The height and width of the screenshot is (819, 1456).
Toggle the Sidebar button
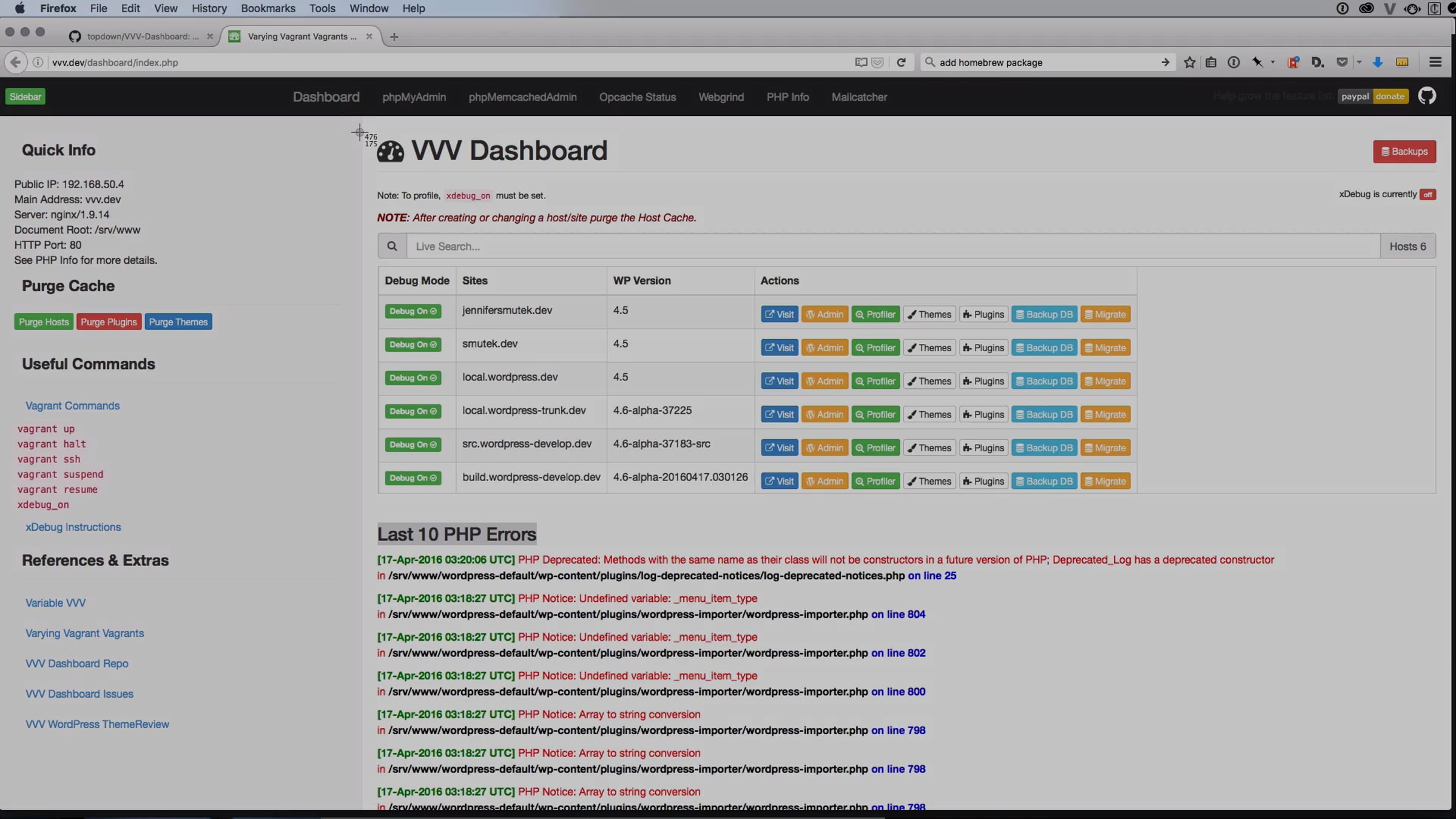25,96
